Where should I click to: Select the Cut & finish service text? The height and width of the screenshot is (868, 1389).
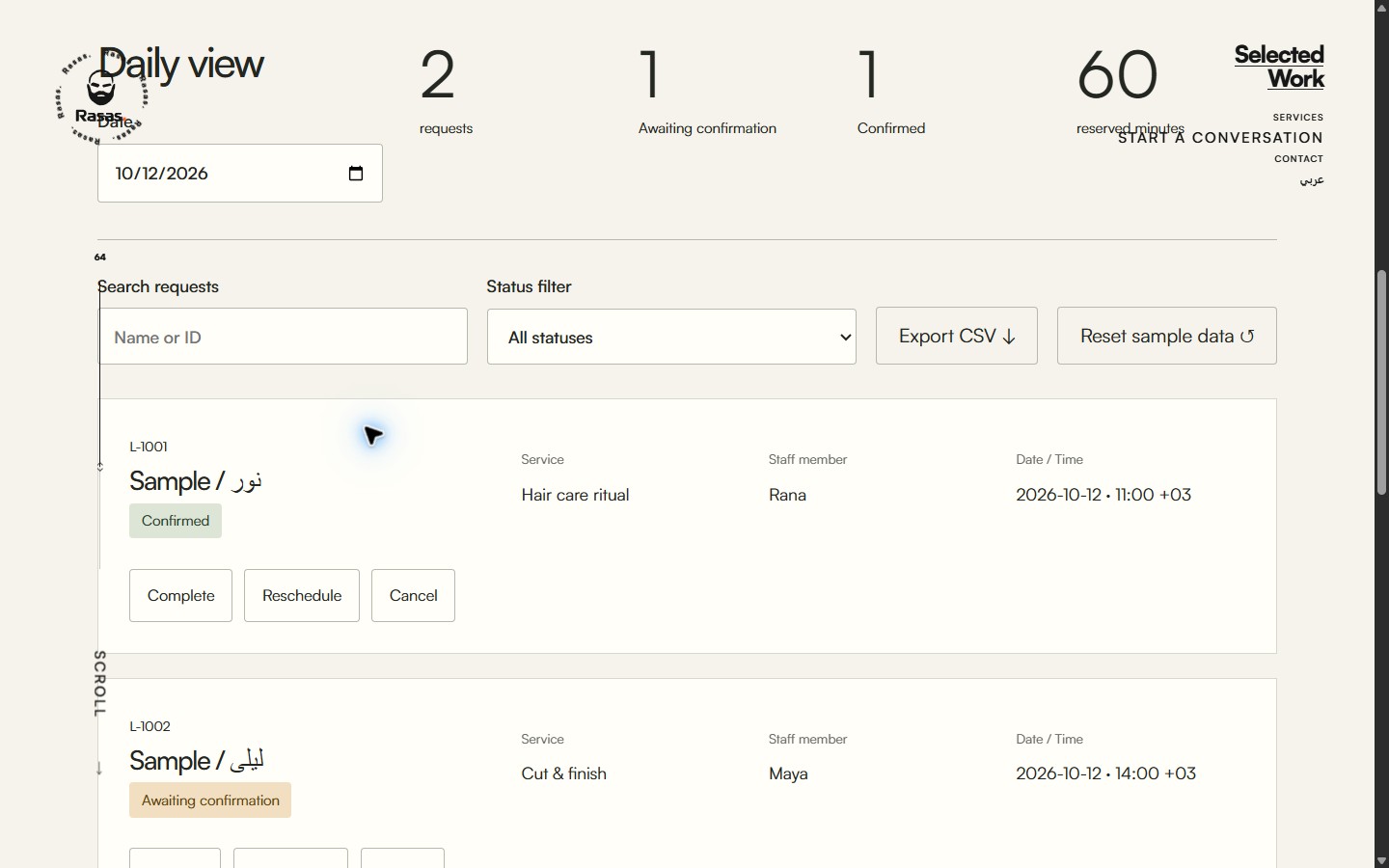coord(564,773)
